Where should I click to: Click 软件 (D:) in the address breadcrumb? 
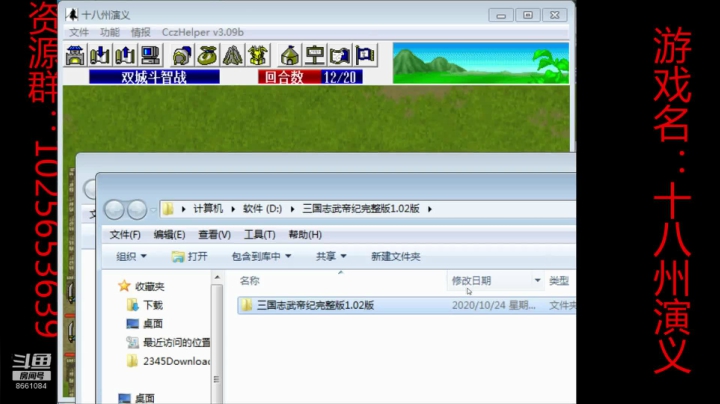(x=263, y=209)
